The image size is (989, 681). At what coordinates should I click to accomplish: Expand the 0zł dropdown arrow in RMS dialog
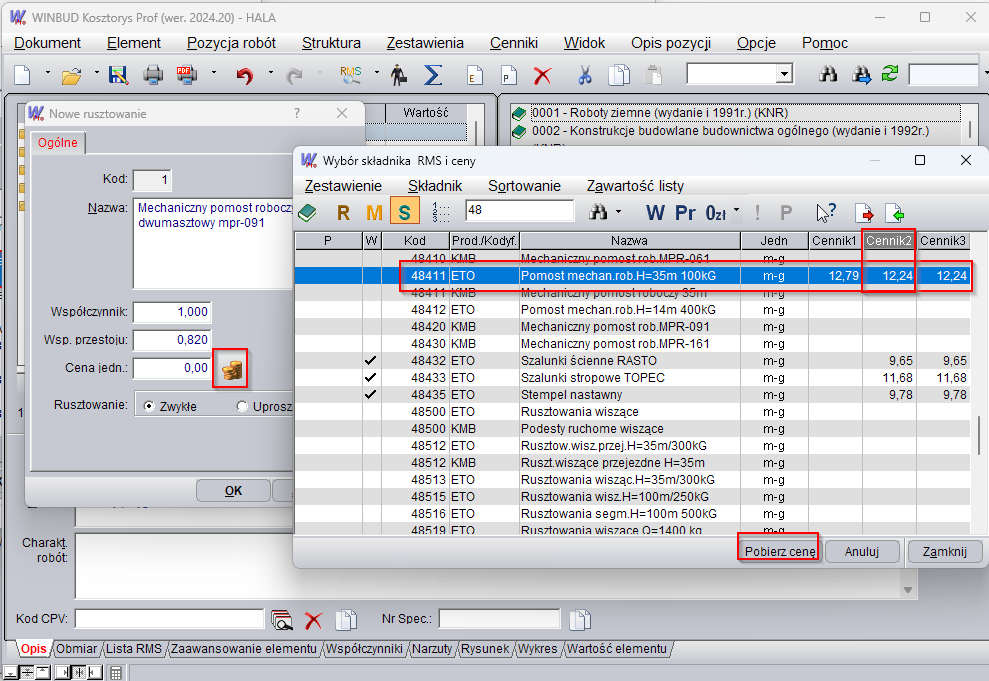point(736,211)
